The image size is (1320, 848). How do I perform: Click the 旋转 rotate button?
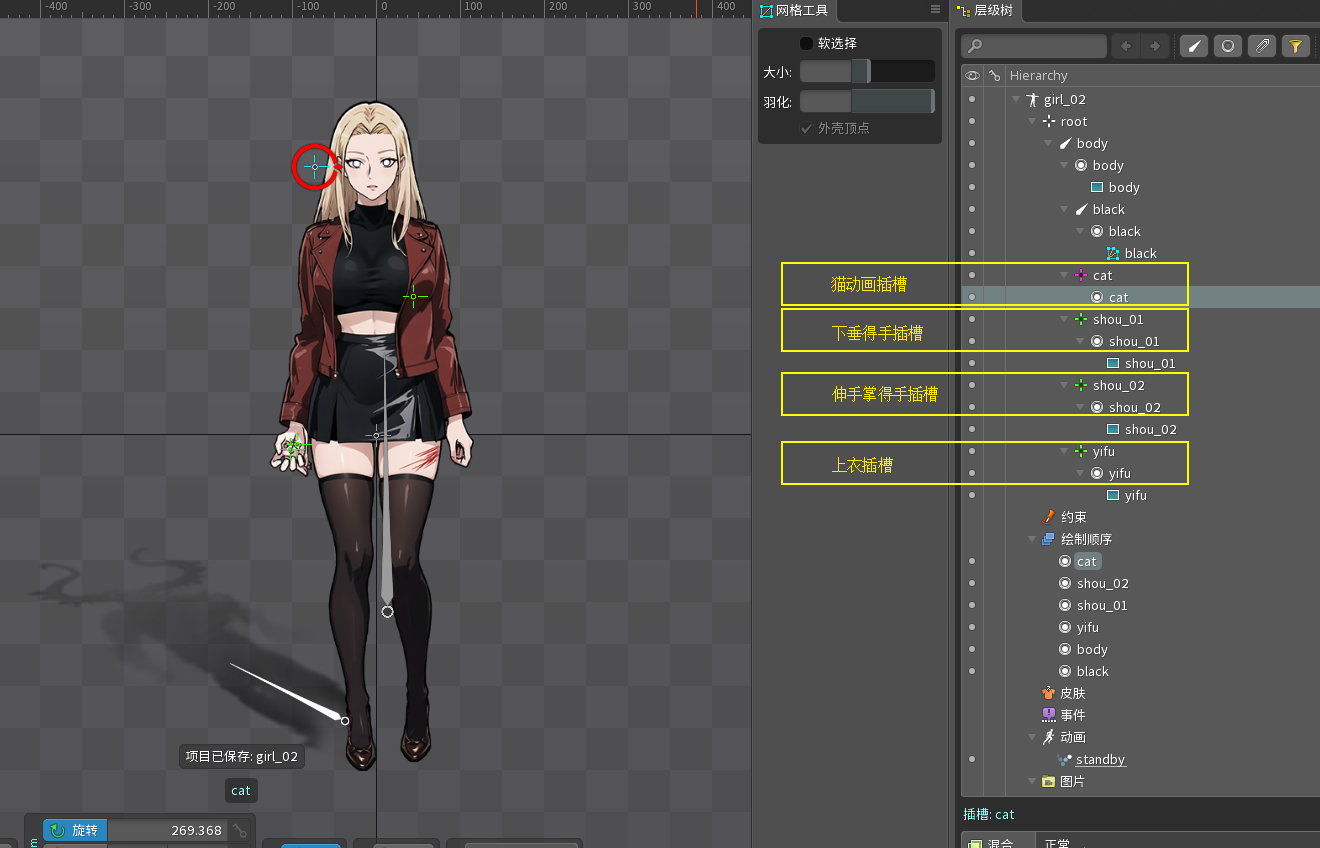(x=75, y=830)
